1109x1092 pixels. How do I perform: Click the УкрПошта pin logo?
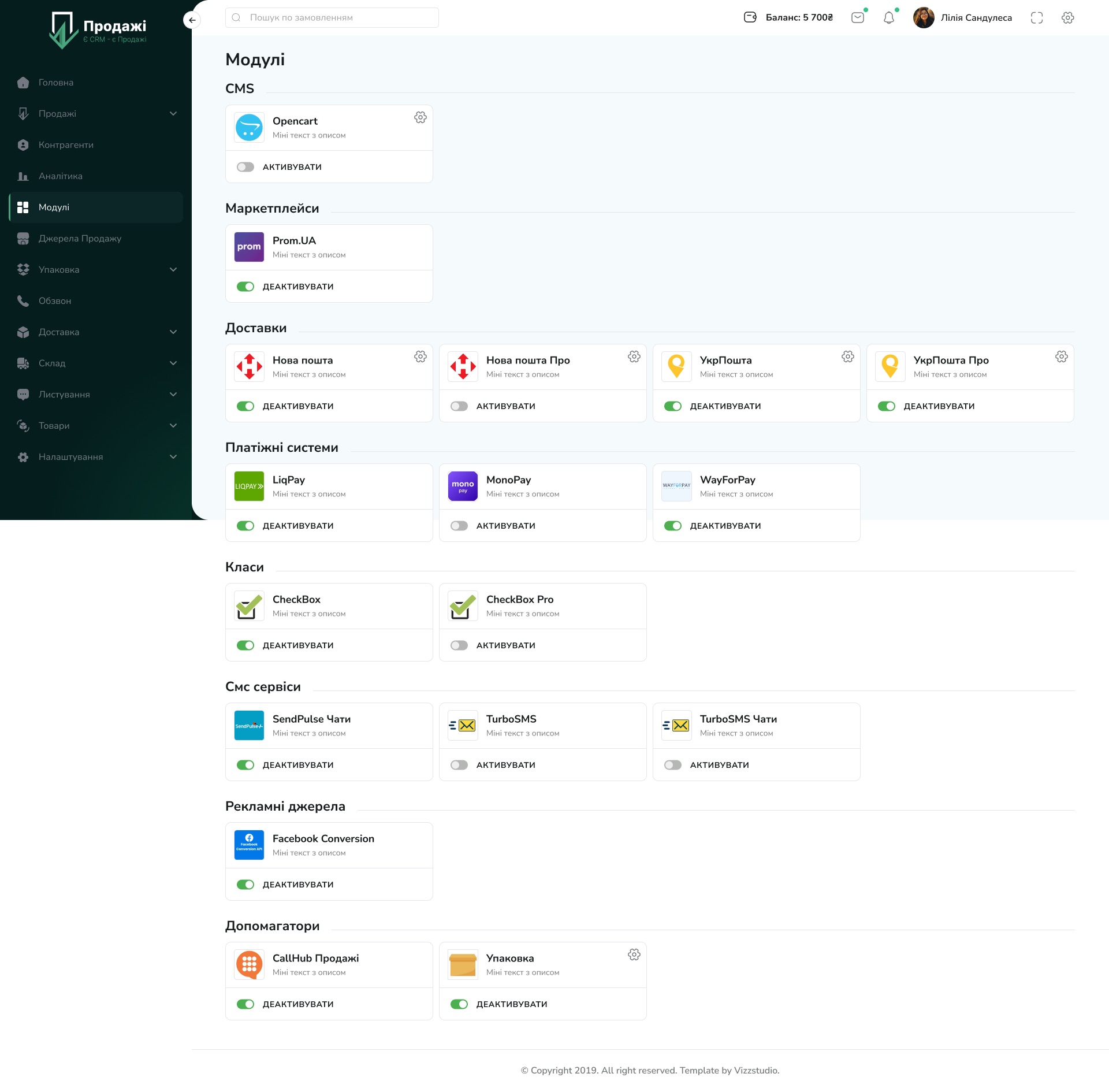pyautogui.click(x=676, y=366)
